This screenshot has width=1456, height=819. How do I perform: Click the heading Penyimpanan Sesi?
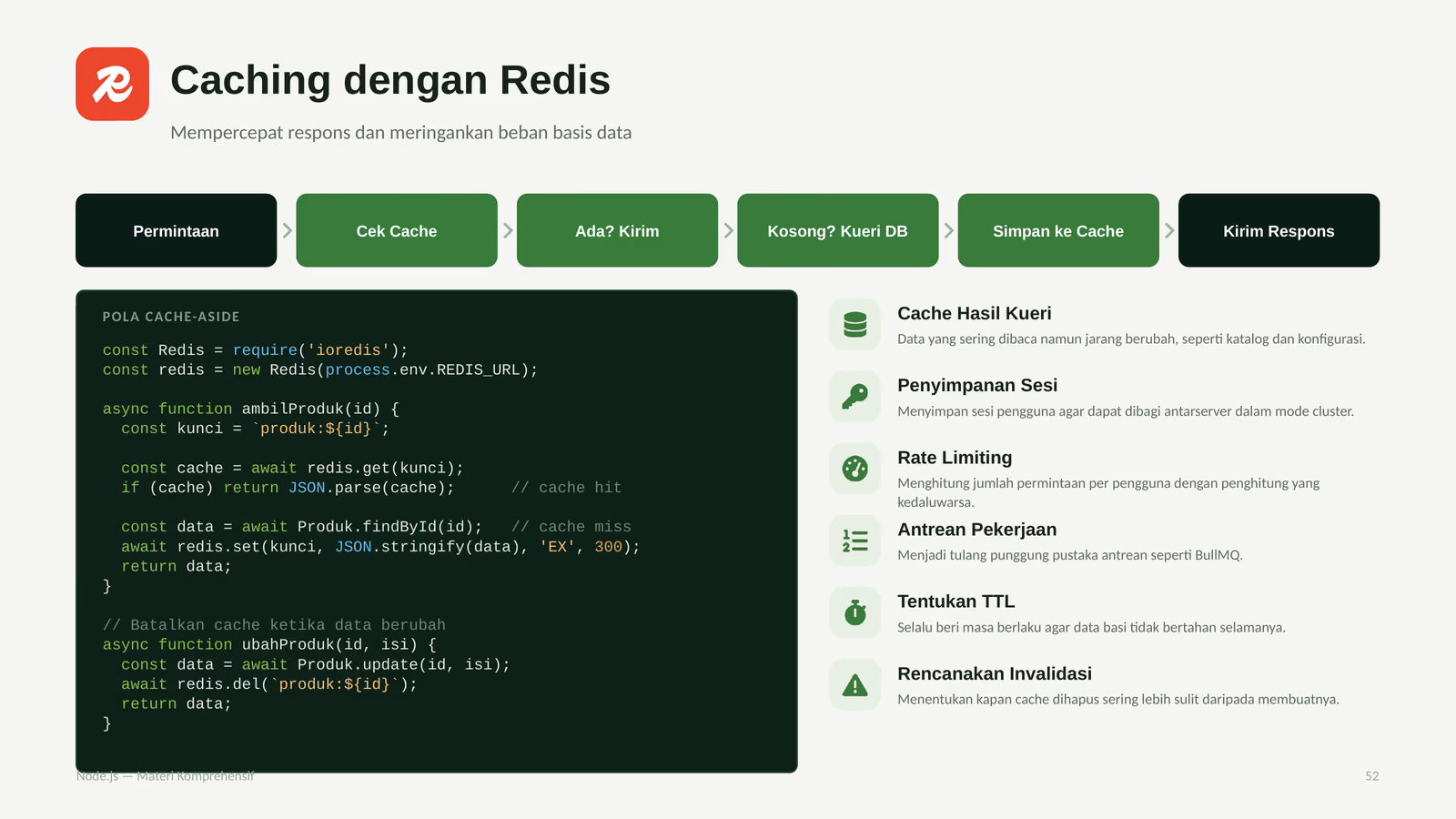coord(977,385)
